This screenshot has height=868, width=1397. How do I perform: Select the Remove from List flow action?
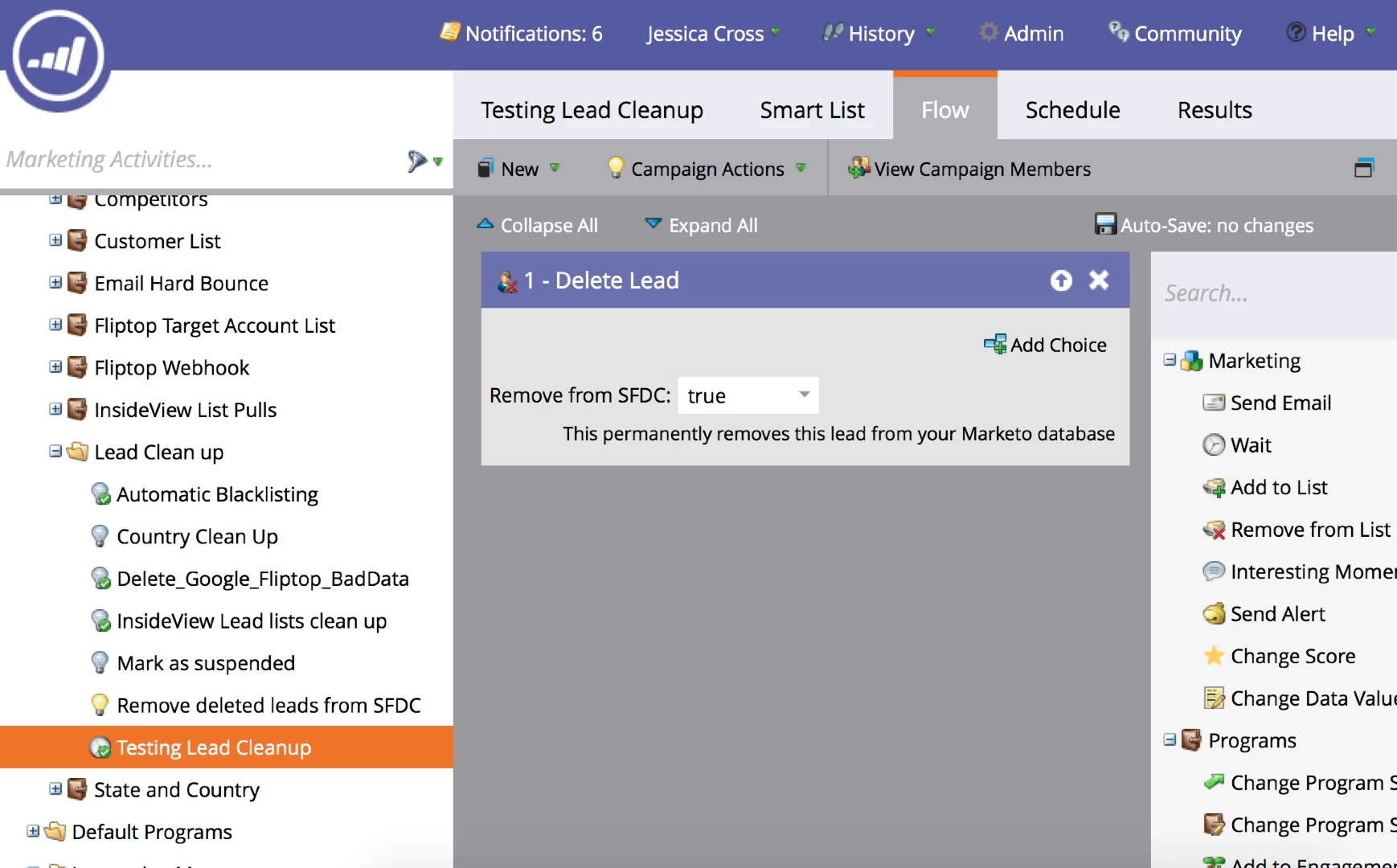[x=1297, y=530]
